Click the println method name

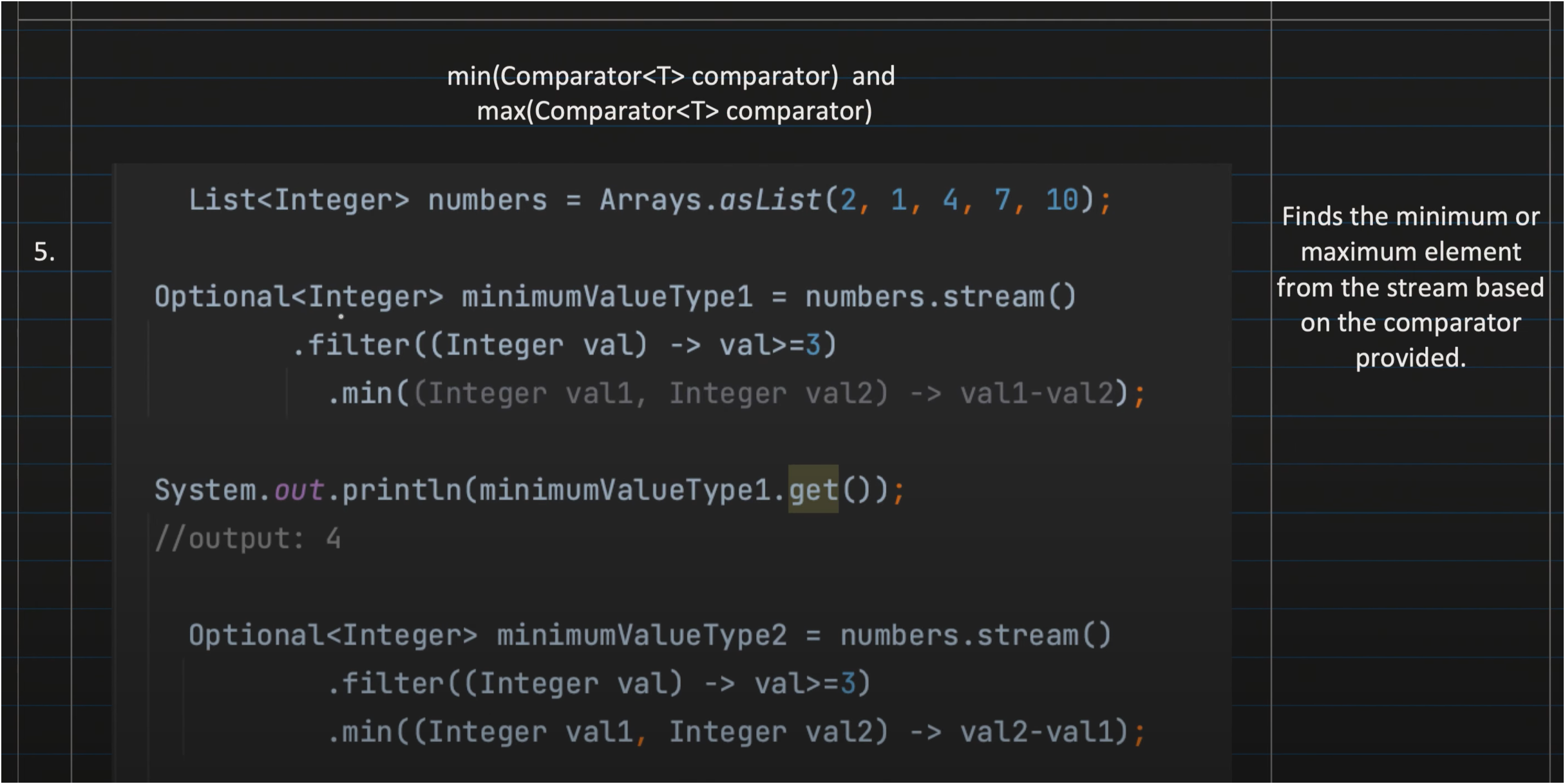coord(401,490)
